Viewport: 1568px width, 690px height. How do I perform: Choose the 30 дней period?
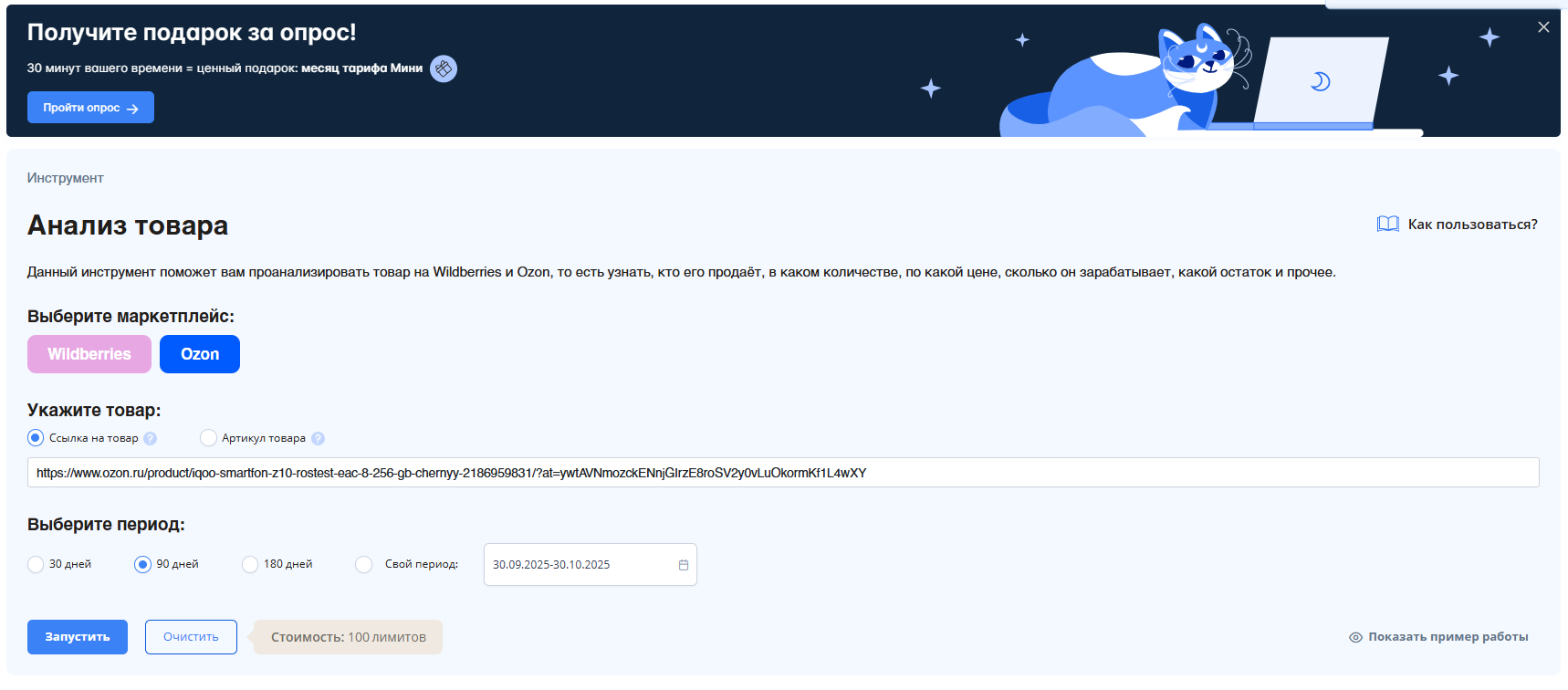[36, 564]
